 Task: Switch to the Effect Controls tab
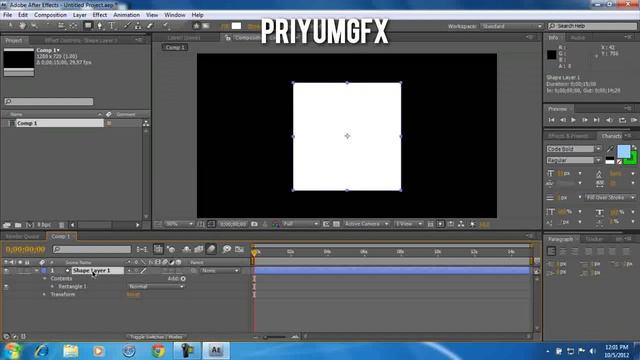point(81,40)
